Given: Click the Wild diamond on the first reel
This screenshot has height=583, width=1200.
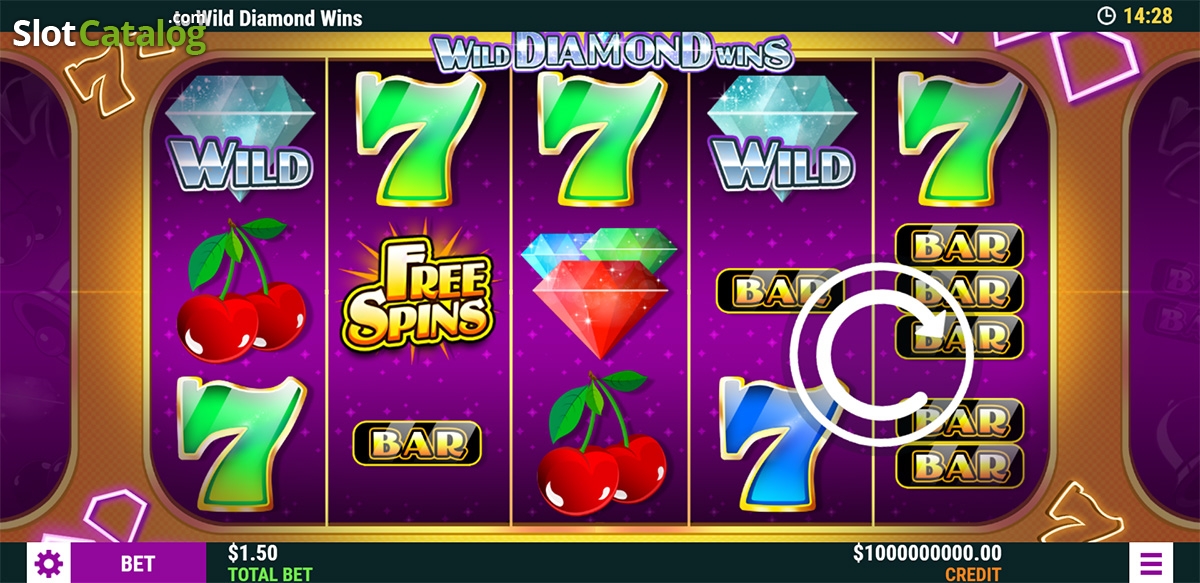Looking at the screenshot, I should tap(238, 134).
